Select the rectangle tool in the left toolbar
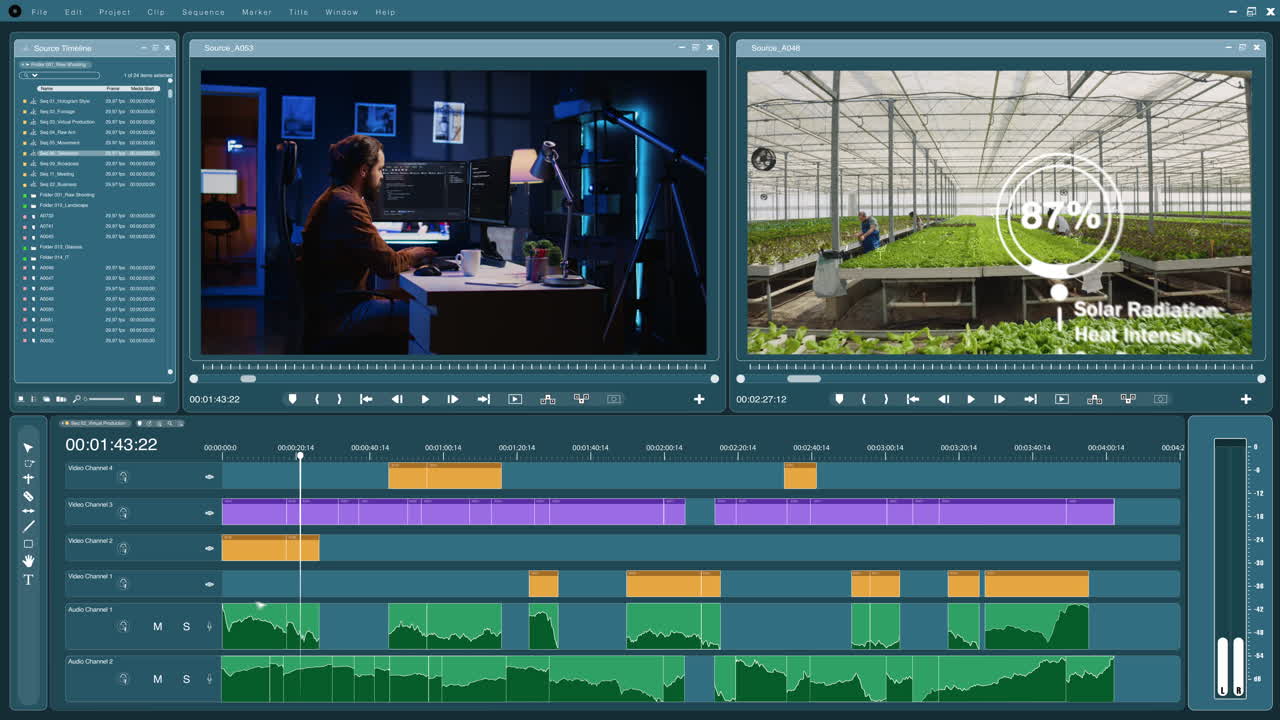Screen dimensions: 1280x720 pyautogui.click(x=28, y=543)
